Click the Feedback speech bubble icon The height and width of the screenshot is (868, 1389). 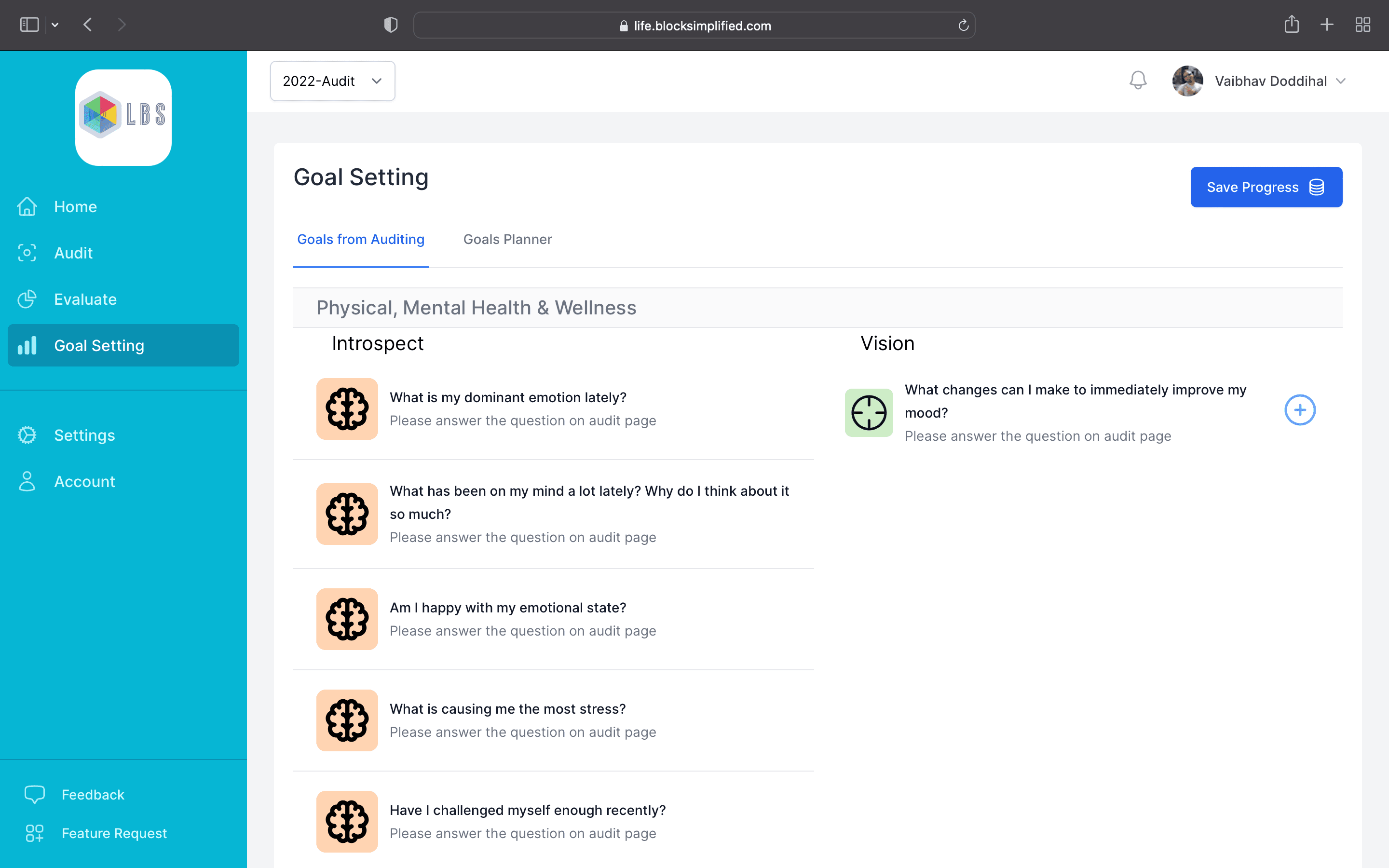tap(34, 795)
